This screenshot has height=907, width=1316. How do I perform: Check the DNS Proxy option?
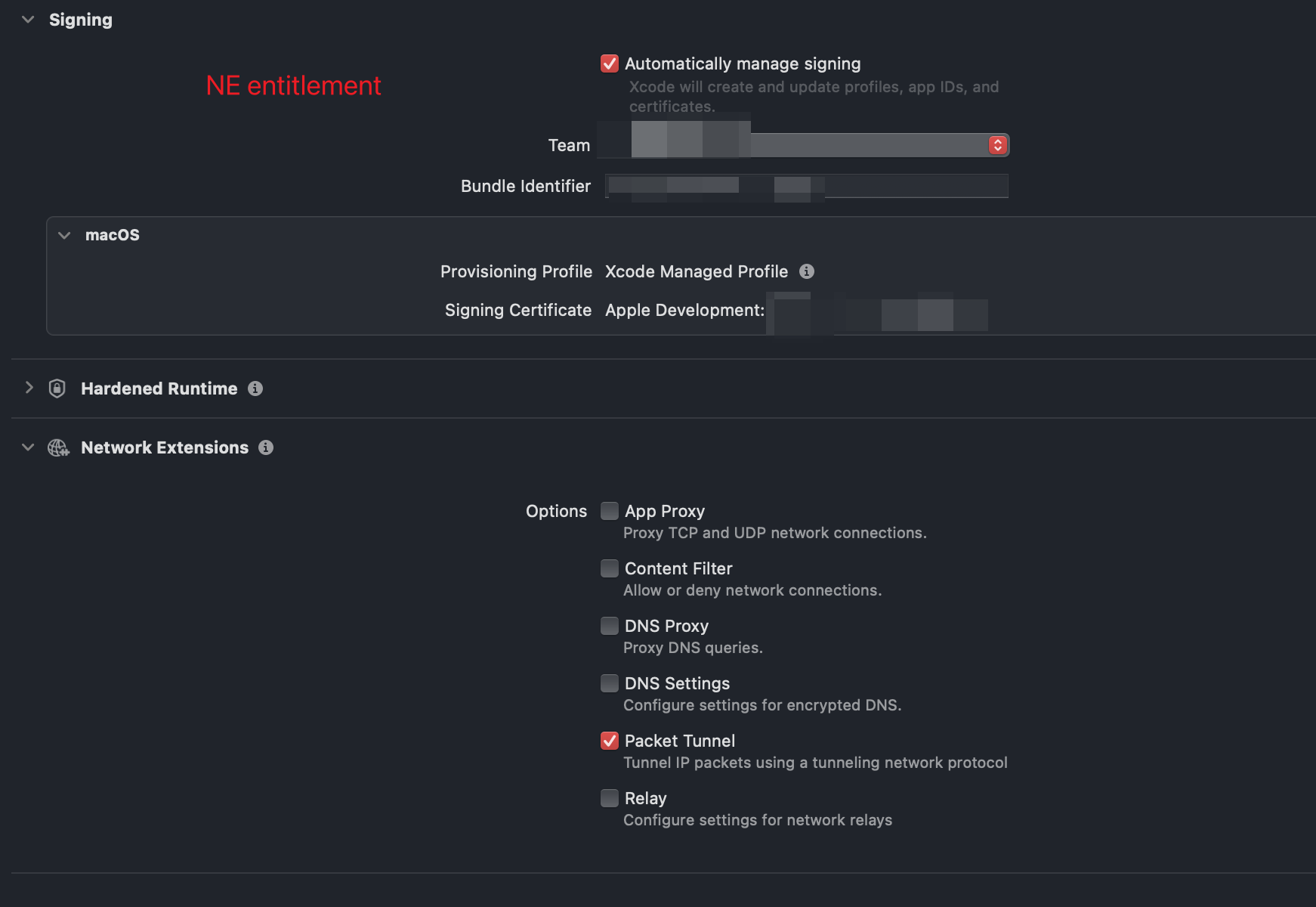(610, 626)
